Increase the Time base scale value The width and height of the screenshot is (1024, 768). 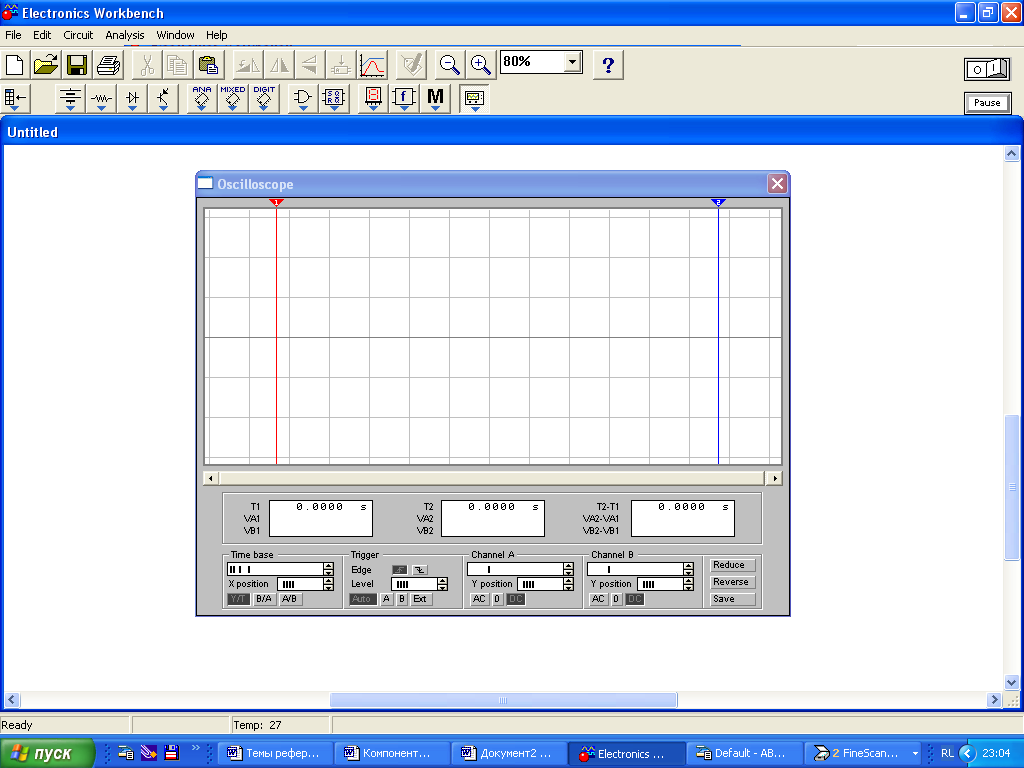coord(328,566)
